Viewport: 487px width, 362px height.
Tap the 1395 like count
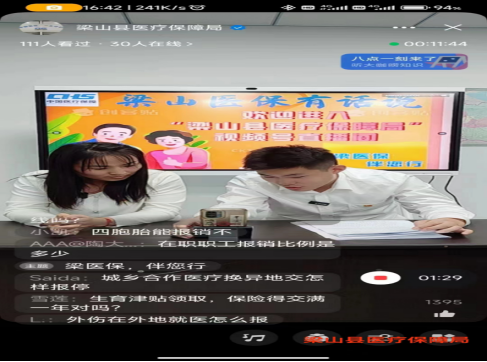pyautogui.click(x=444, y=302)
